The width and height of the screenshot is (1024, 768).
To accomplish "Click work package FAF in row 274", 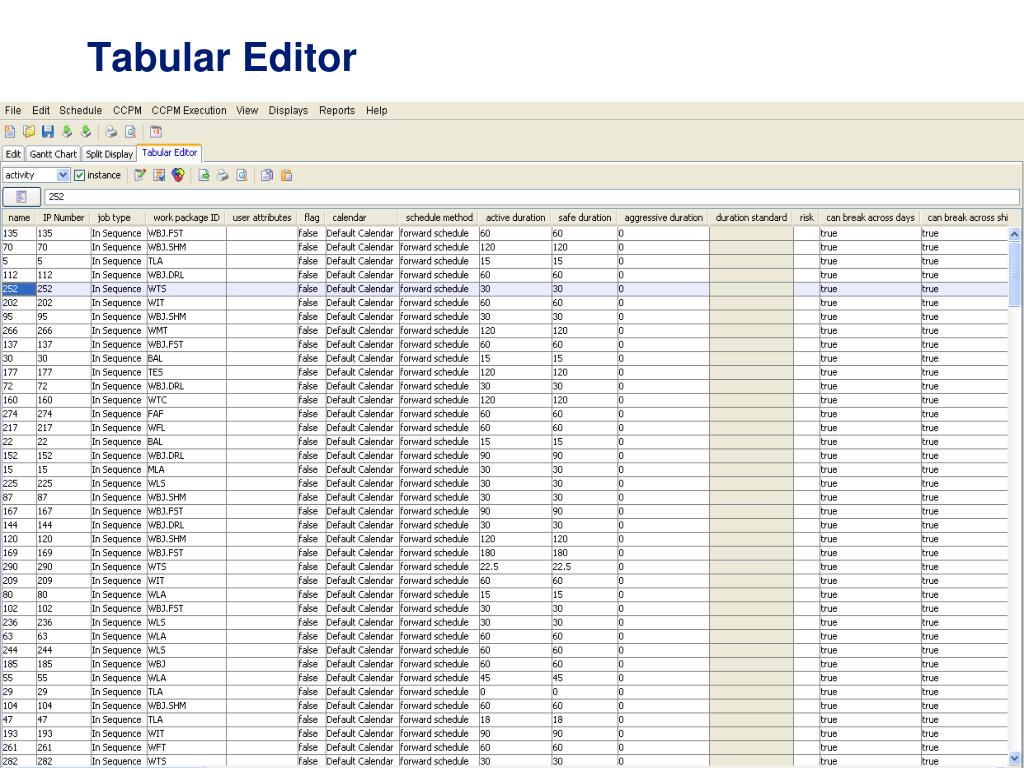I will [x=186, y=414].
